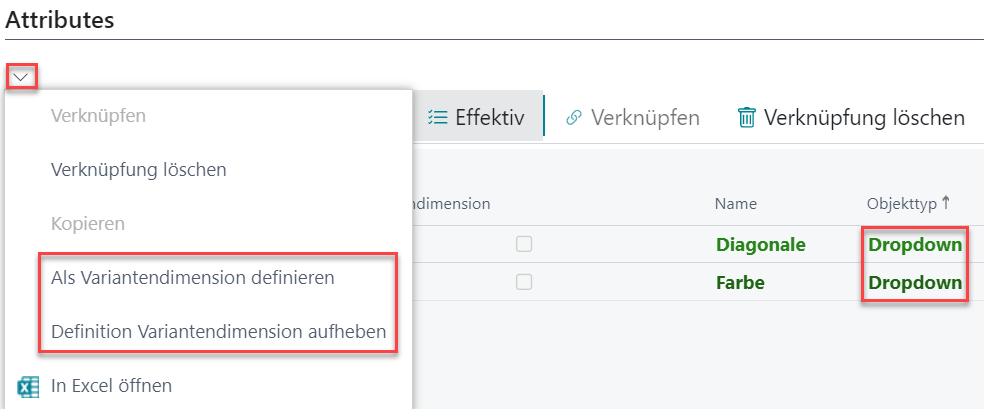Click the Objekttyp sort arrow icon
Viewport: 984px width, 409px height.
pos(946,203)
